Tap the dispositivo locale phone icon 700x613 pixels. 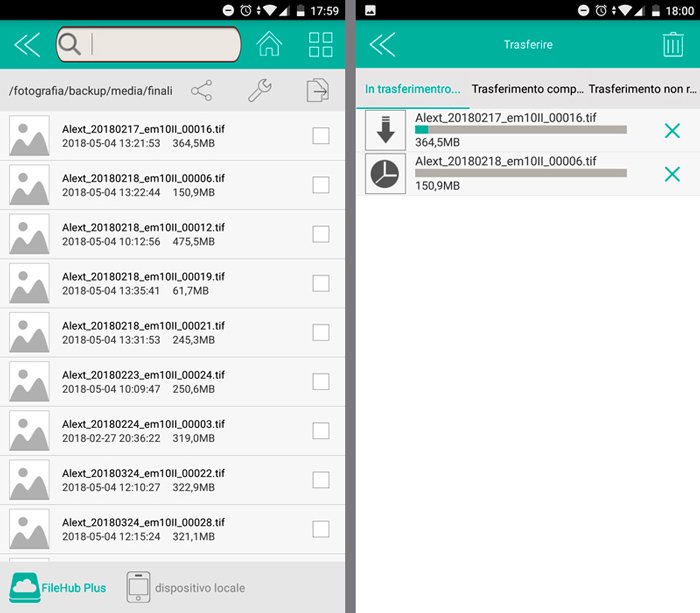coord(138,587)
